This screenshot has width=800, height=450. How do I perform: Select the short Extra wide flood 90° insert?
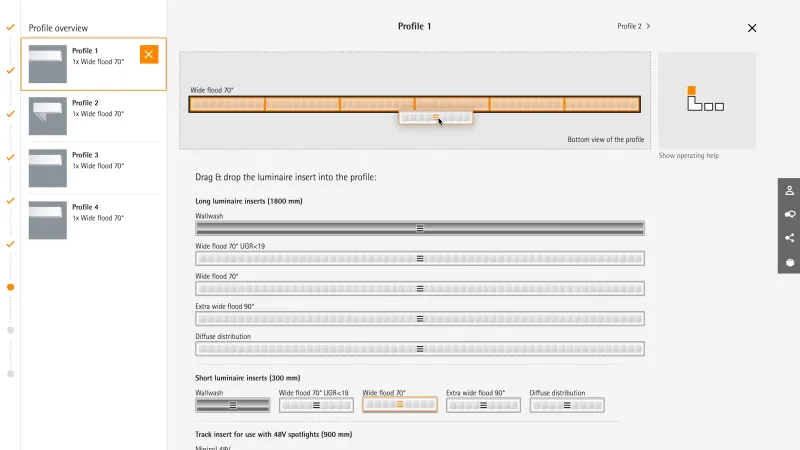click(483, 405)
